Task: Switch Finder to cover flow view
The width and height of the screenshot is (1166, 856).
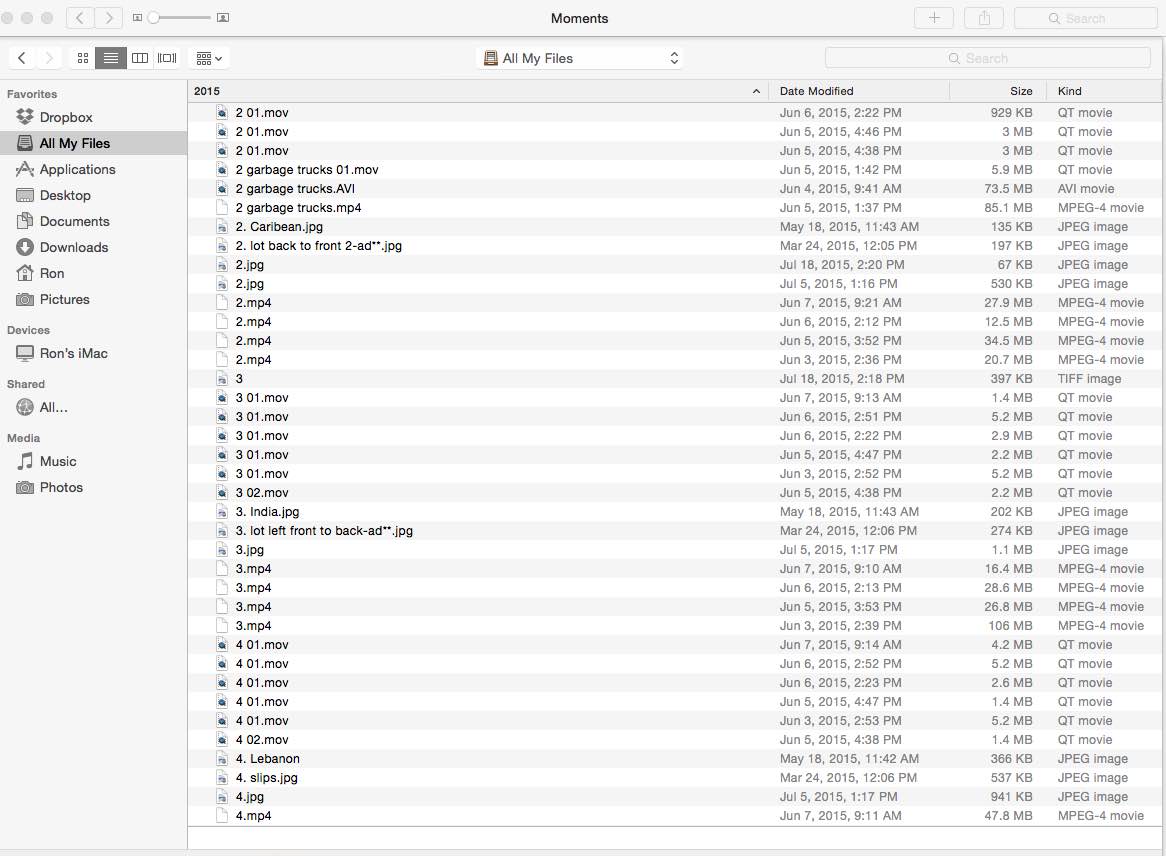Action: click(167, 58)
